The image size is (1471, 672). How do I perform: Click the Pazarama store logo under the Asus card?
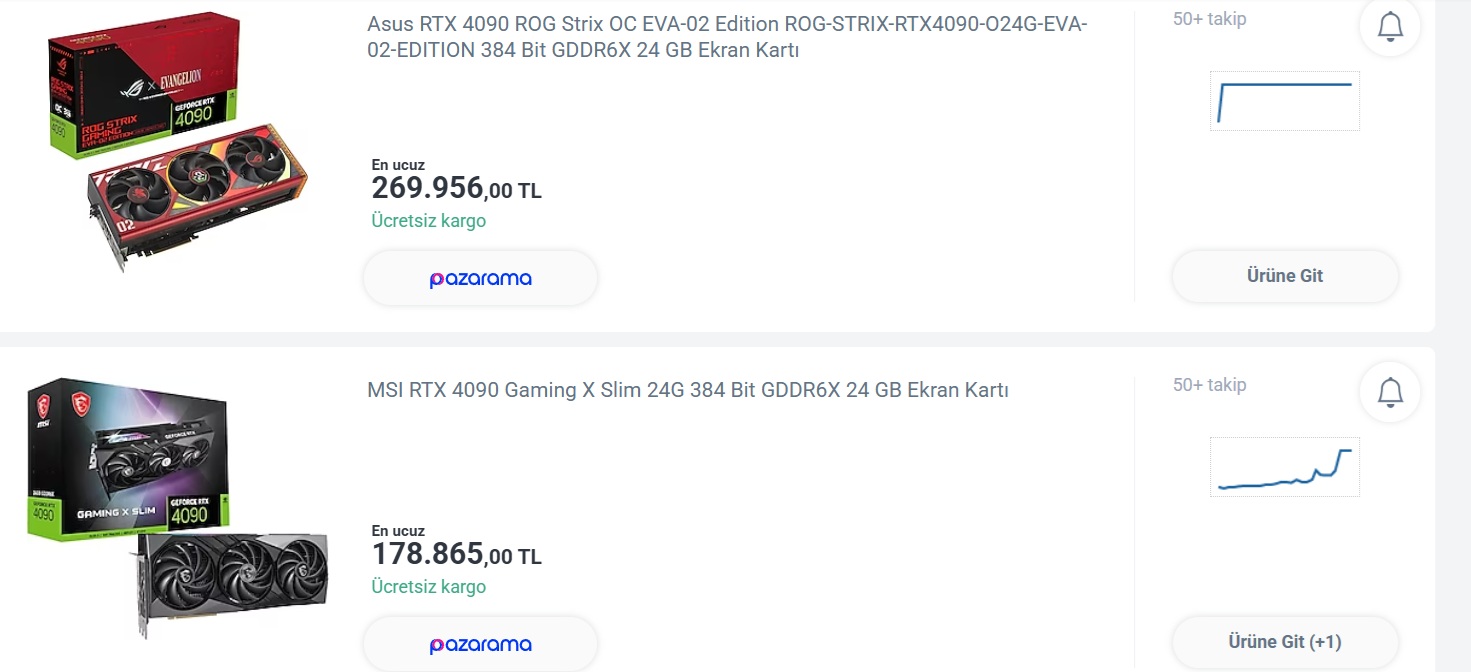coord(480,279)
